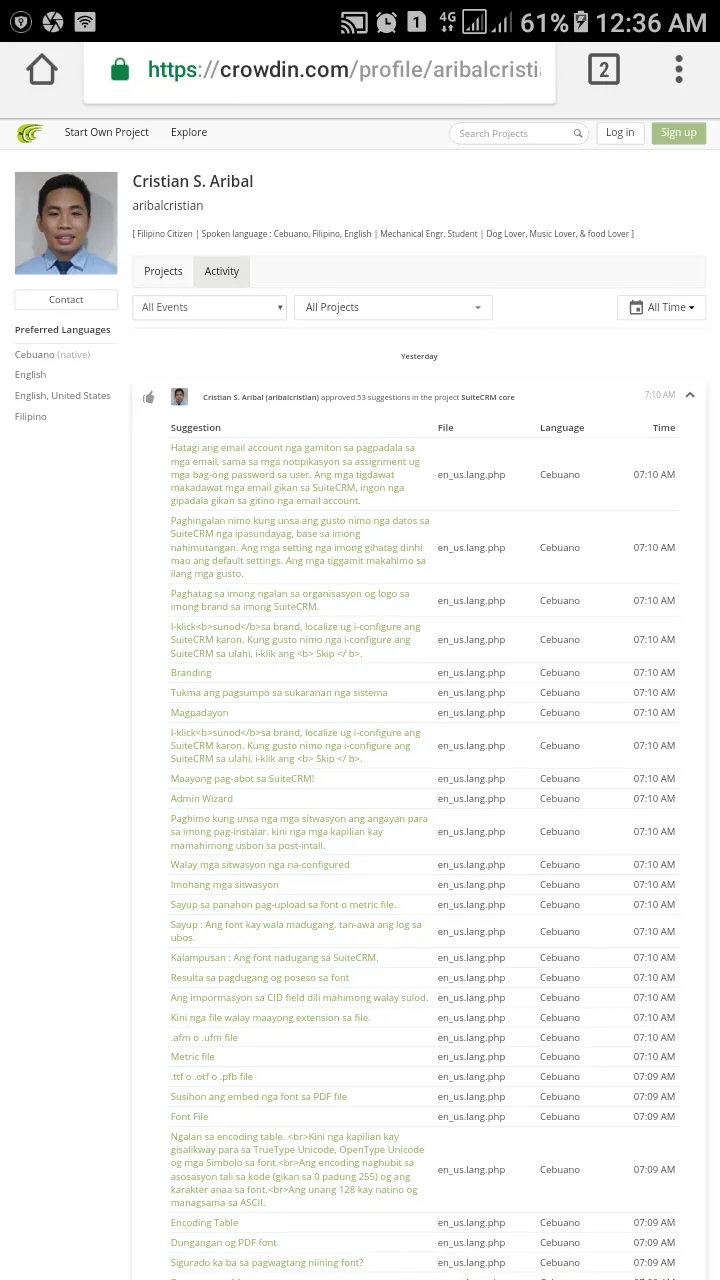The height and width of the screenshot is (1280, 720).
Task: Open the browser tab switcher showing 2
Action: coord(603,70)
